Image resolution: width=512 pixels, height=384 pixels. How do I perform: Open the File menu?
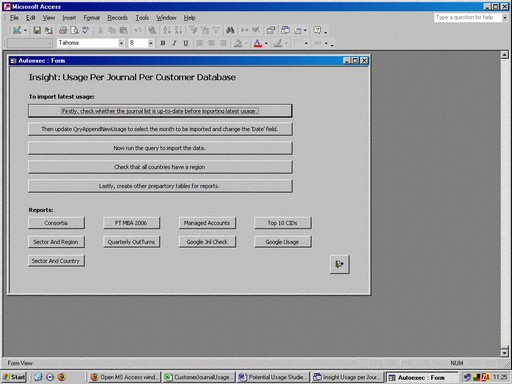(x=14, y=18)
